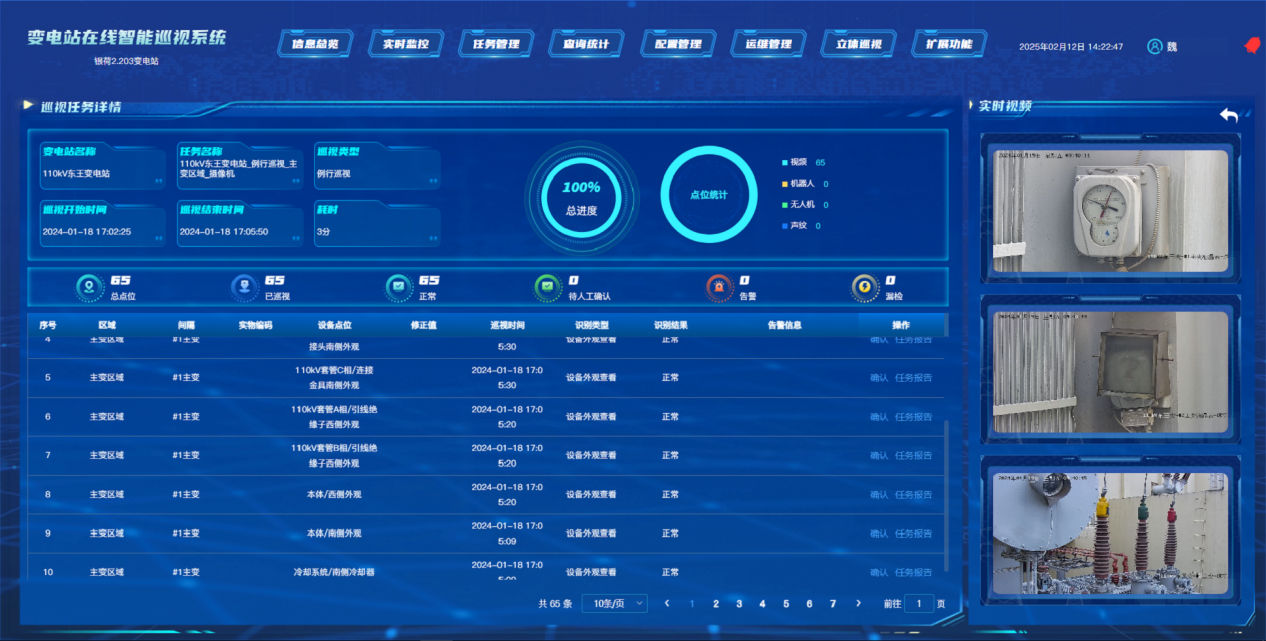The image size is (1266, 641).
Task: Open the 任务管理 menu
Action: tap(495, 44)
